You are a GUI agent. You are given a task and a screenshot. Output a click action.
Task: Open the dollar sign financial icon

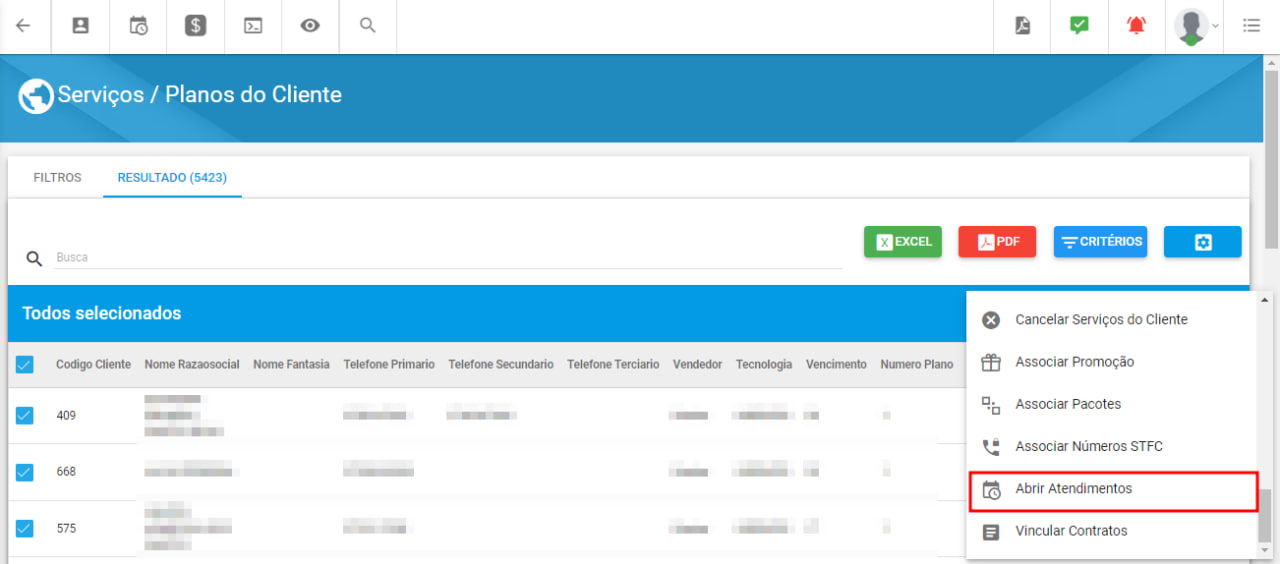coord(196,26)
